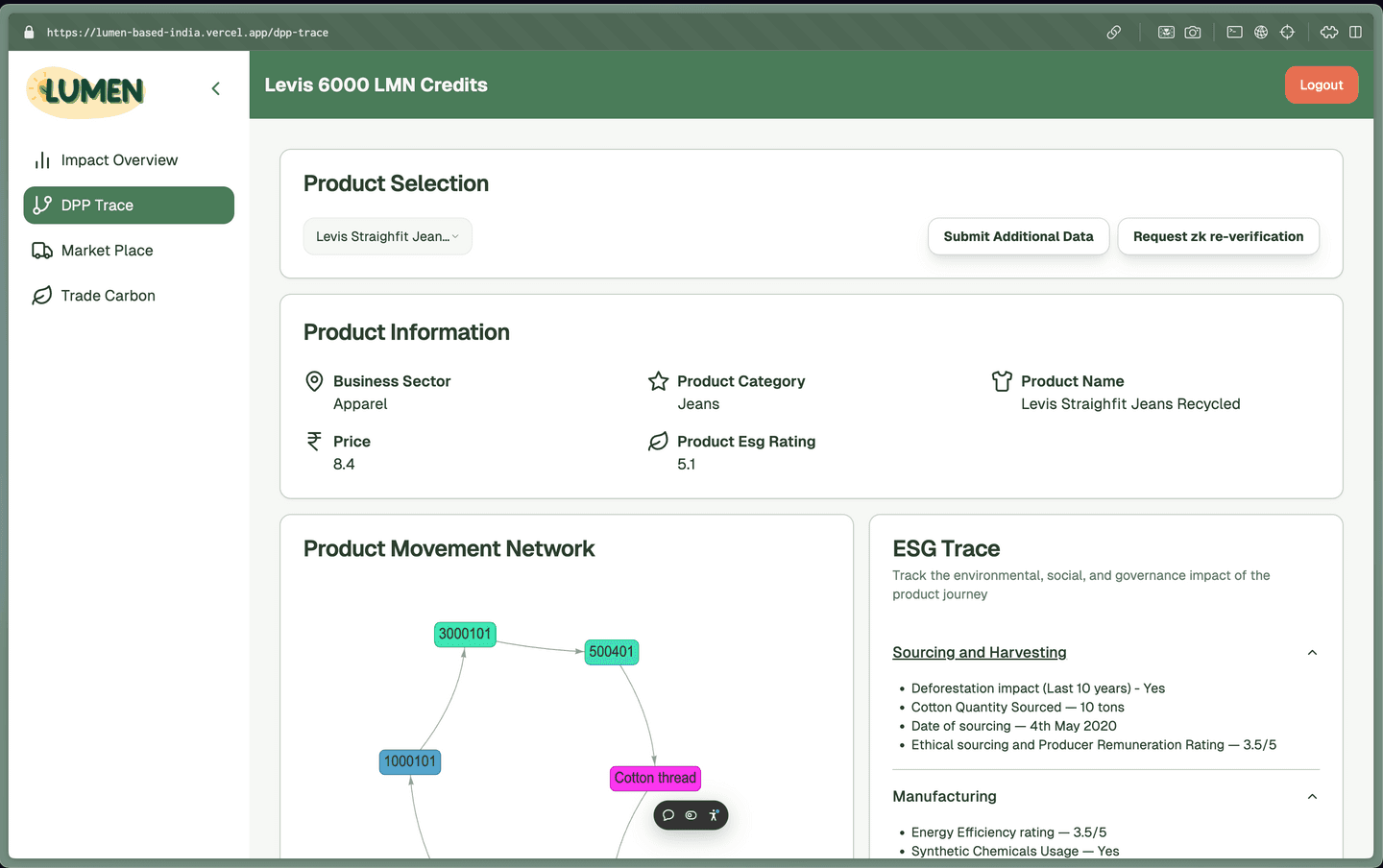The width and height of the screenshot is (1383, 868).
Task: Click the Deforestation impact bullet
Action: (x=1037, y=688)
